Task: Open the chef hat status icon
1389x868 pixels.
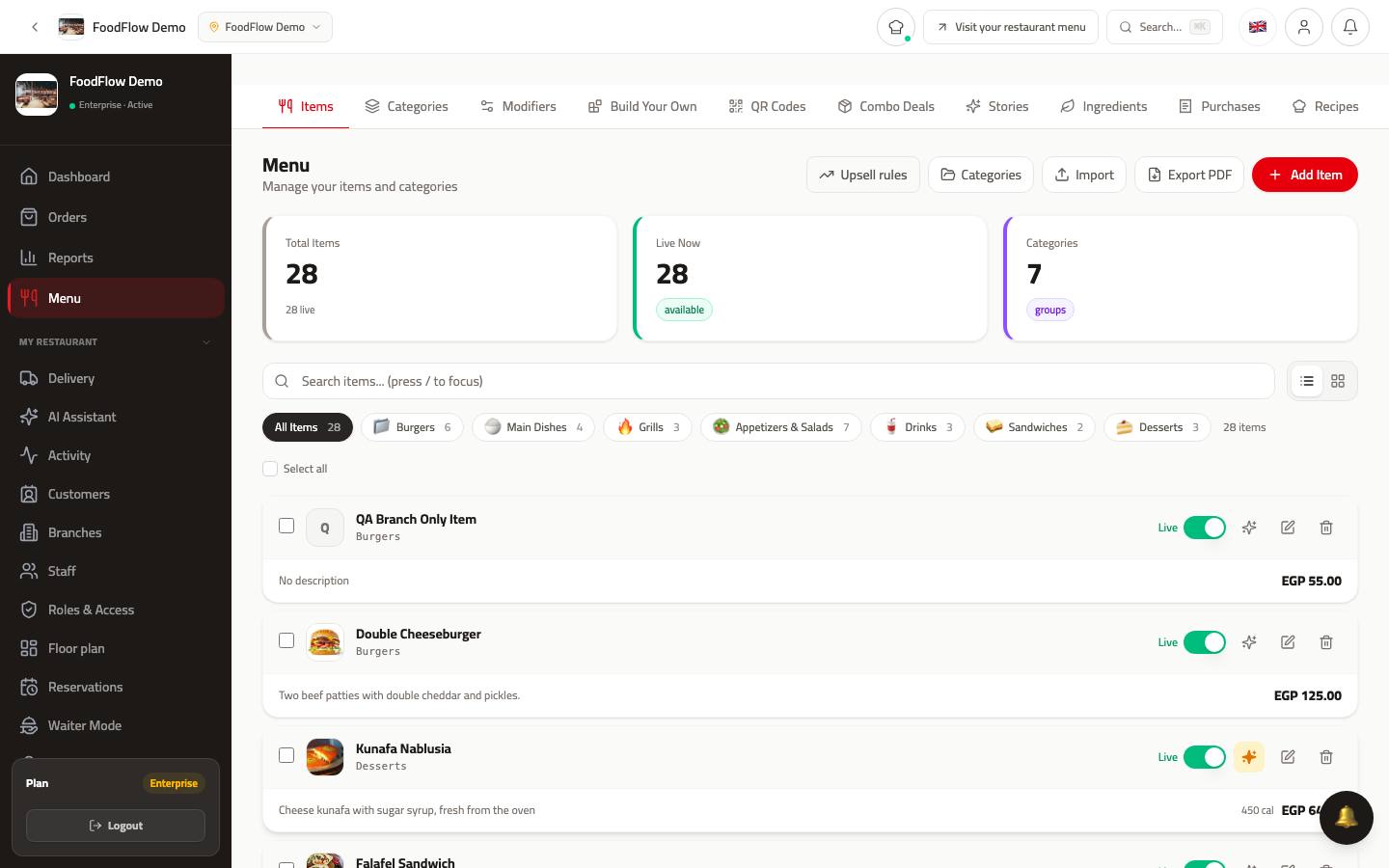Action: point(895,27)
